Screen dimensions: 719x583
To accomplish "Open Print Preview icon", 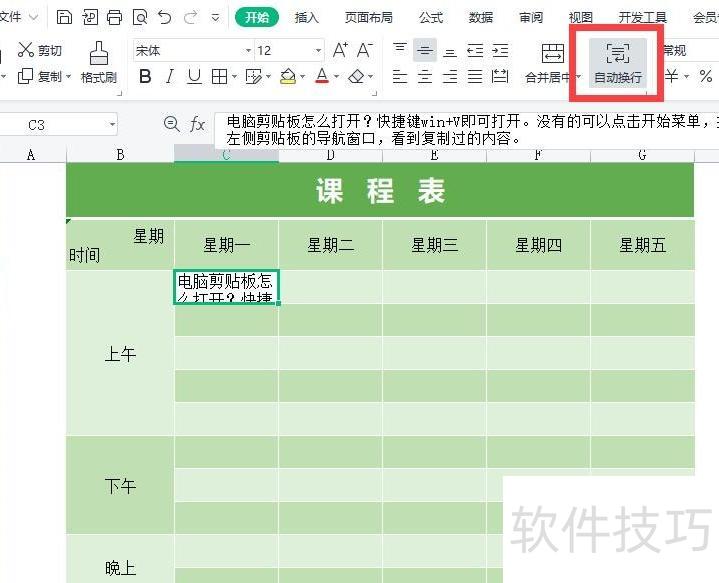I will 139,17.
